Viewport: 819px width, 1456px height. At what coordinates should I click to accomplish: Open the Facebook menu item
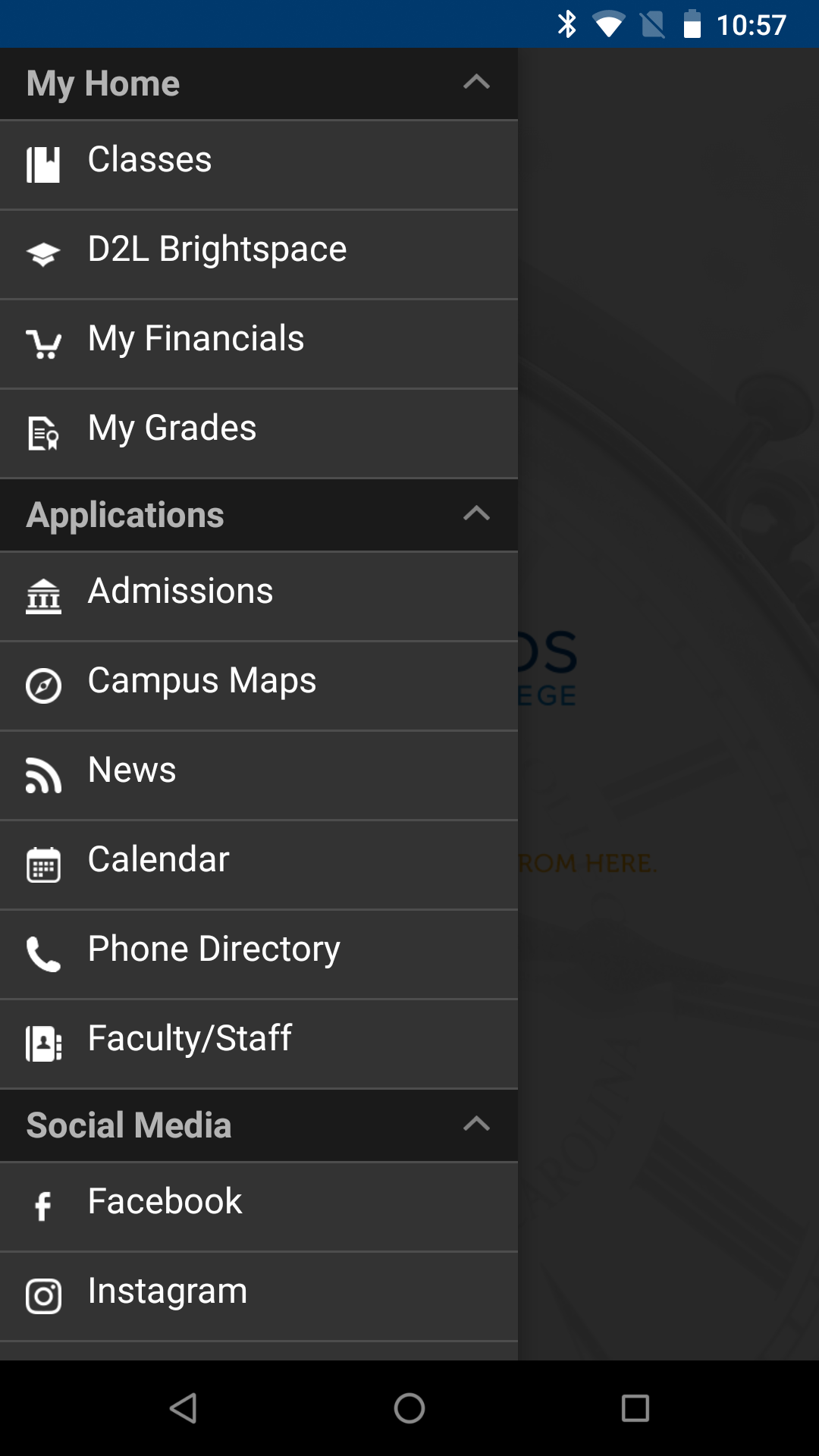tap(165, 1202)
